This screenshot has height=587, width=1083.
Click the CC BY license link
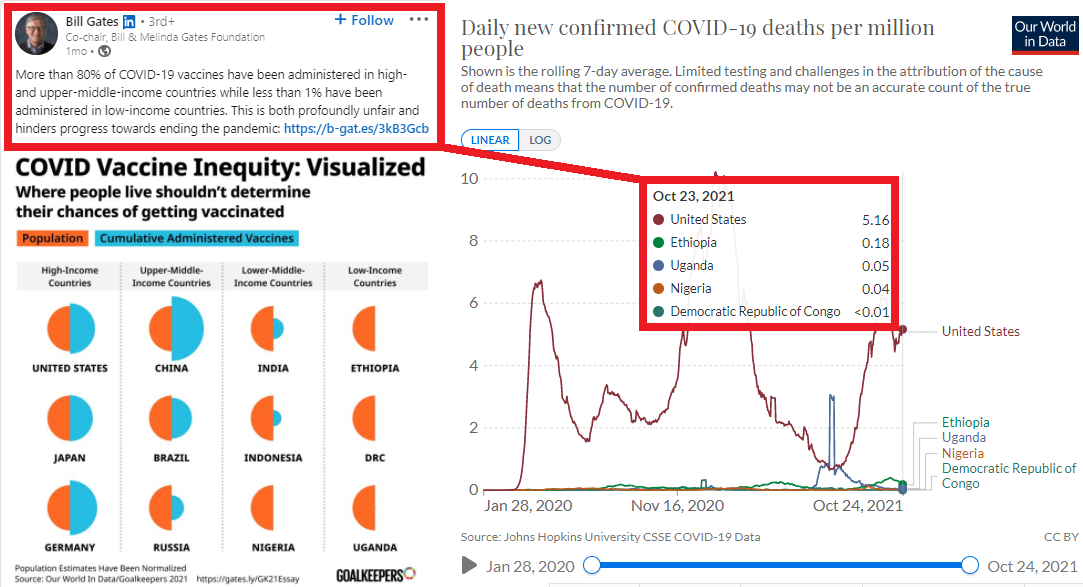click(1060, 537)
